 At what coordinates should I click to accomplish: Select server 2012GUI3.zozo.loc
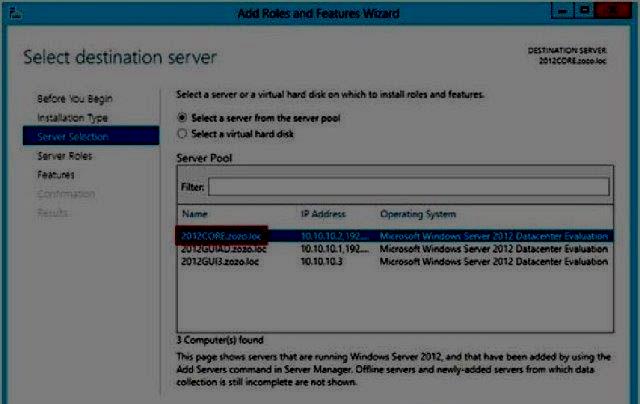[x=220, y=262]
